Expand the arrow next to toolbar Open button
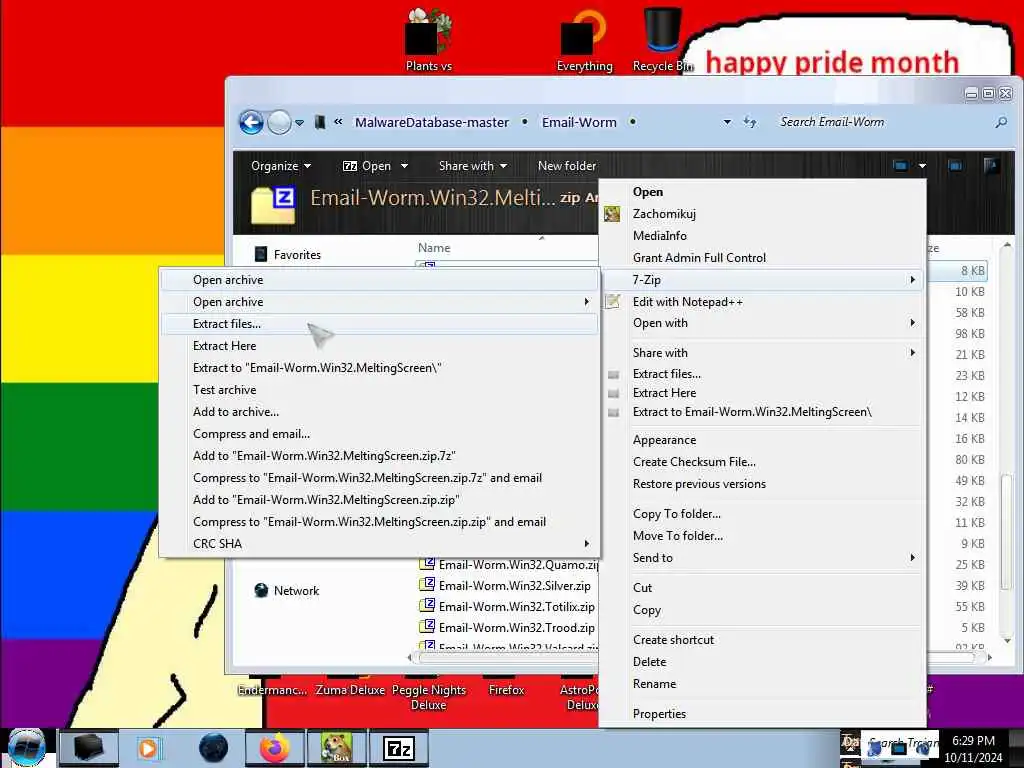 404,166
